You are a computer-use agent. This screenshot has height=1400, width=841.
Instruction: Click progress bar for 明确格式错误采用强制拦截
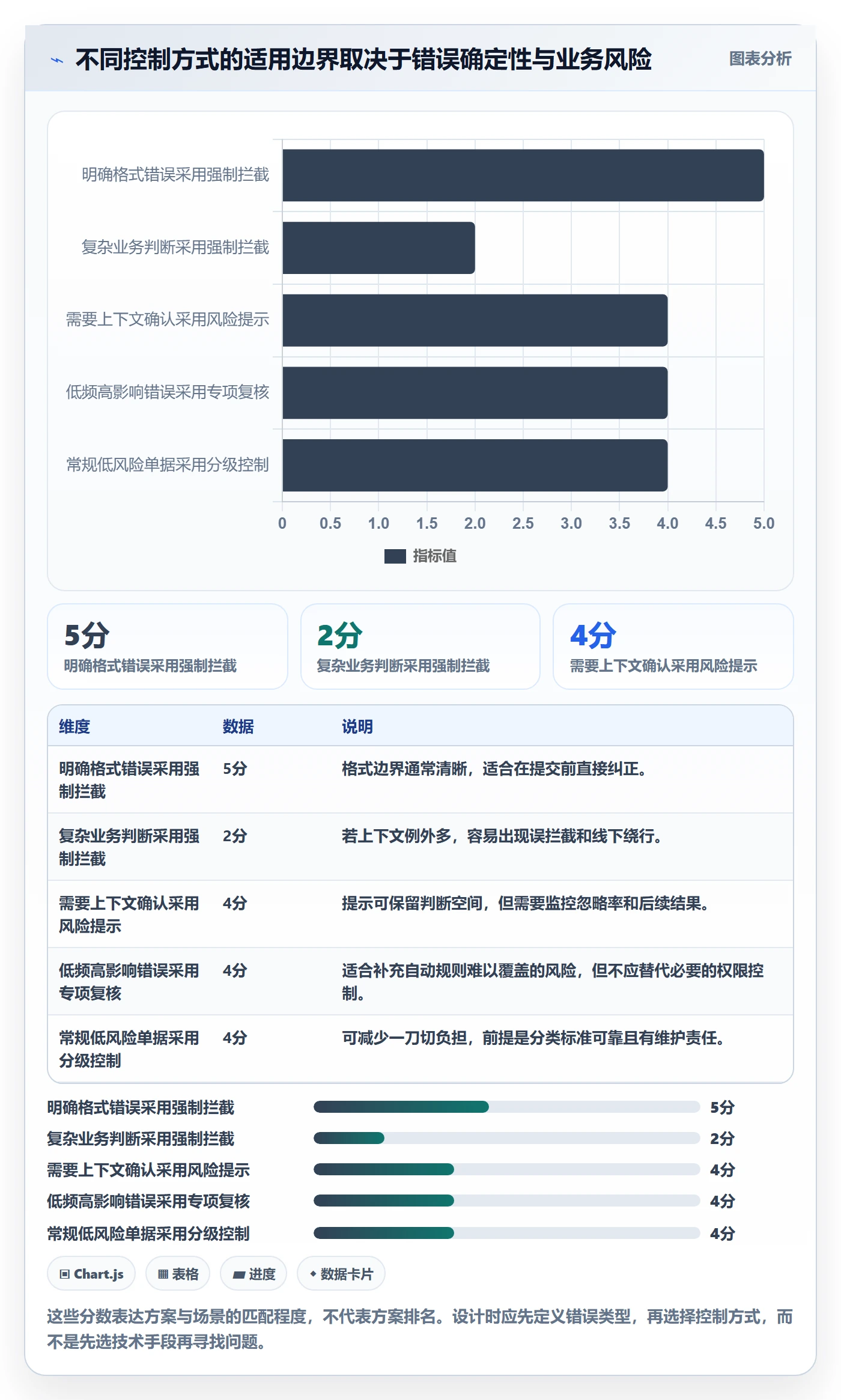tap(506, 1107)
